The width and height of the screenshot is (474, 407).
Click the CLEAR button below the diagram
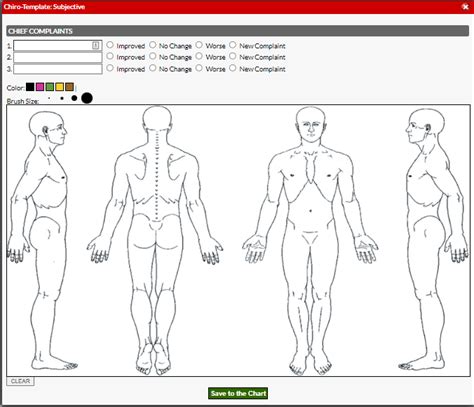pos(20,381)
